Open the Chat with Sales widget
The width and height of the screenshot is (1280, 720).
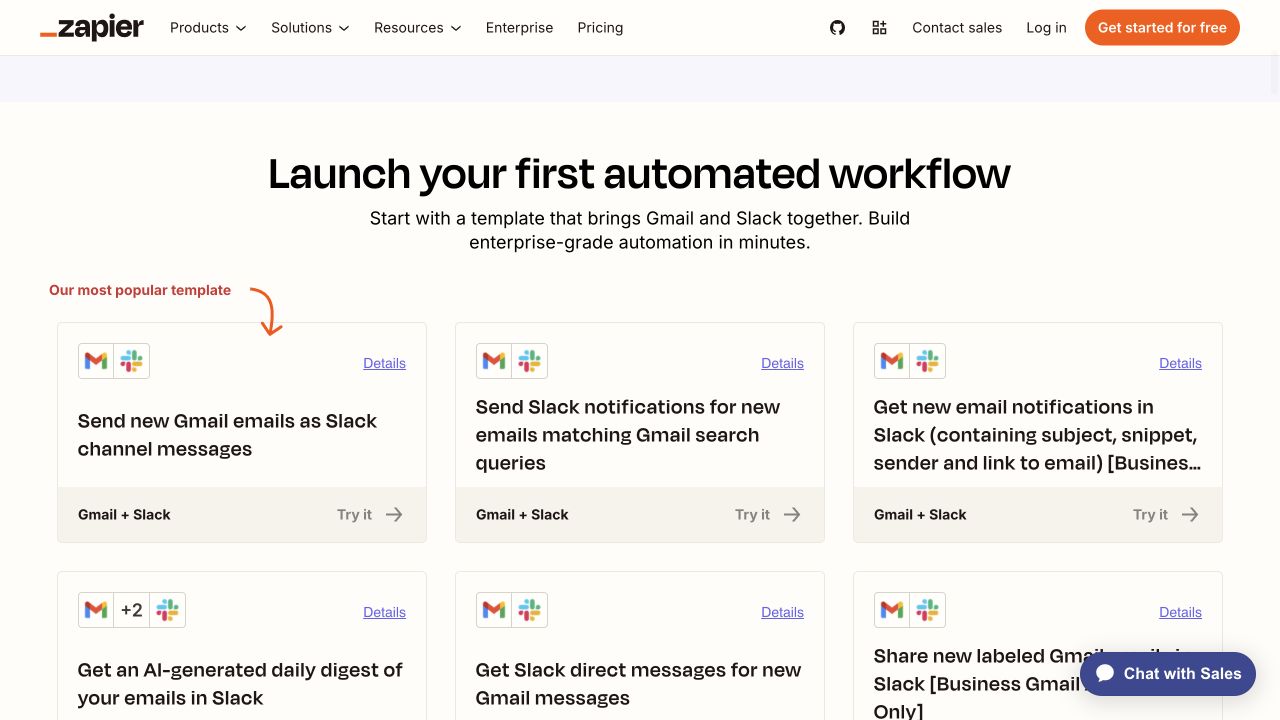[x=1168, y=674]
